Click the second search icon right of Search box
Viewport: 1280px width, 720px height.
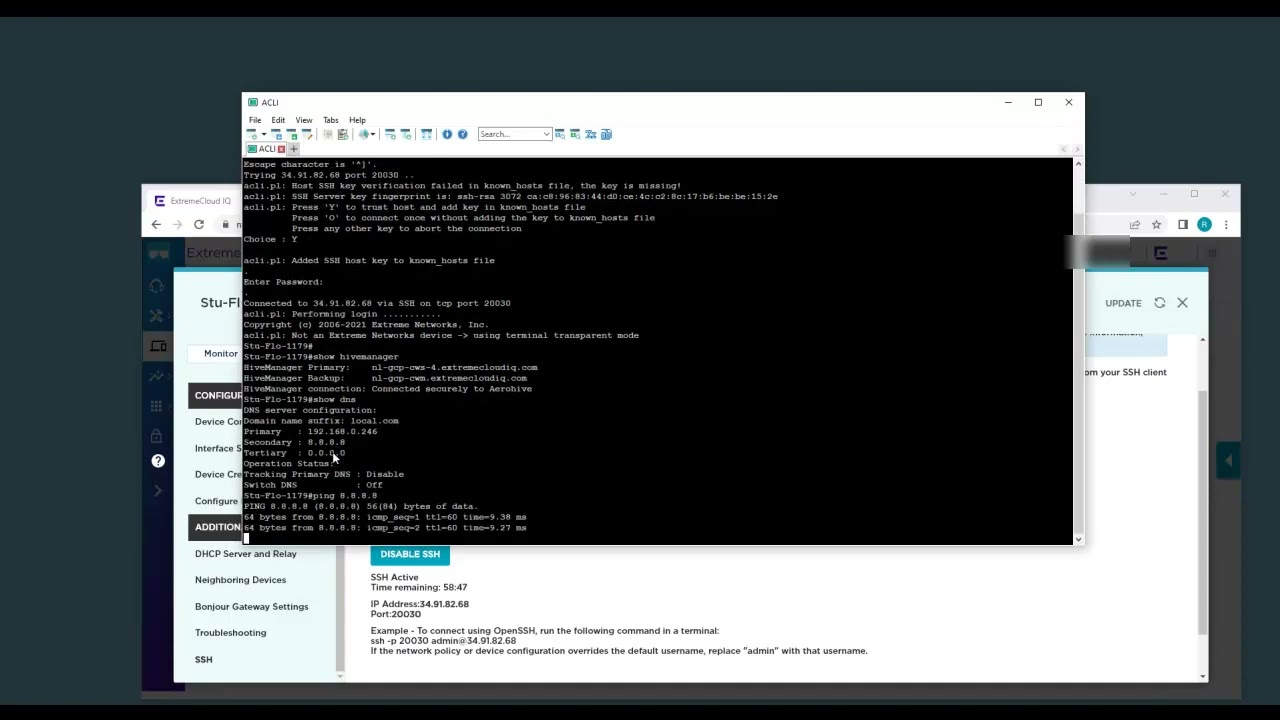(575, 134)
